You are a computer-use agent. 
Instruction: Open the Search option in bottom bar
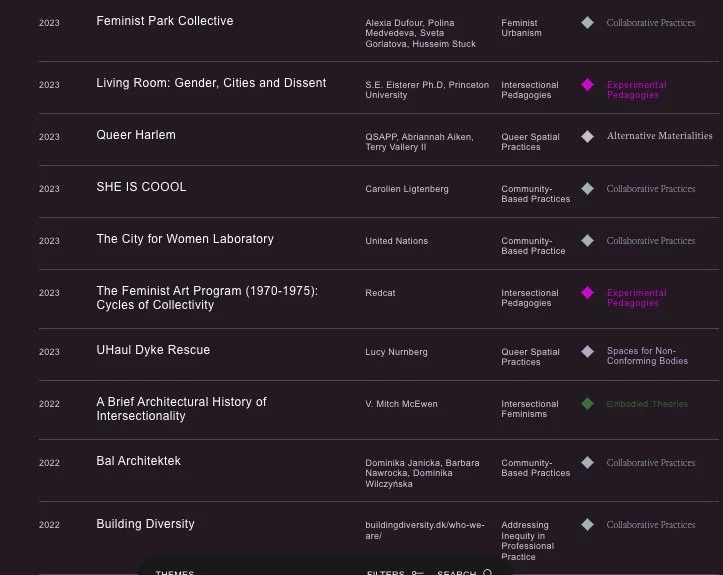pos(465,572)
